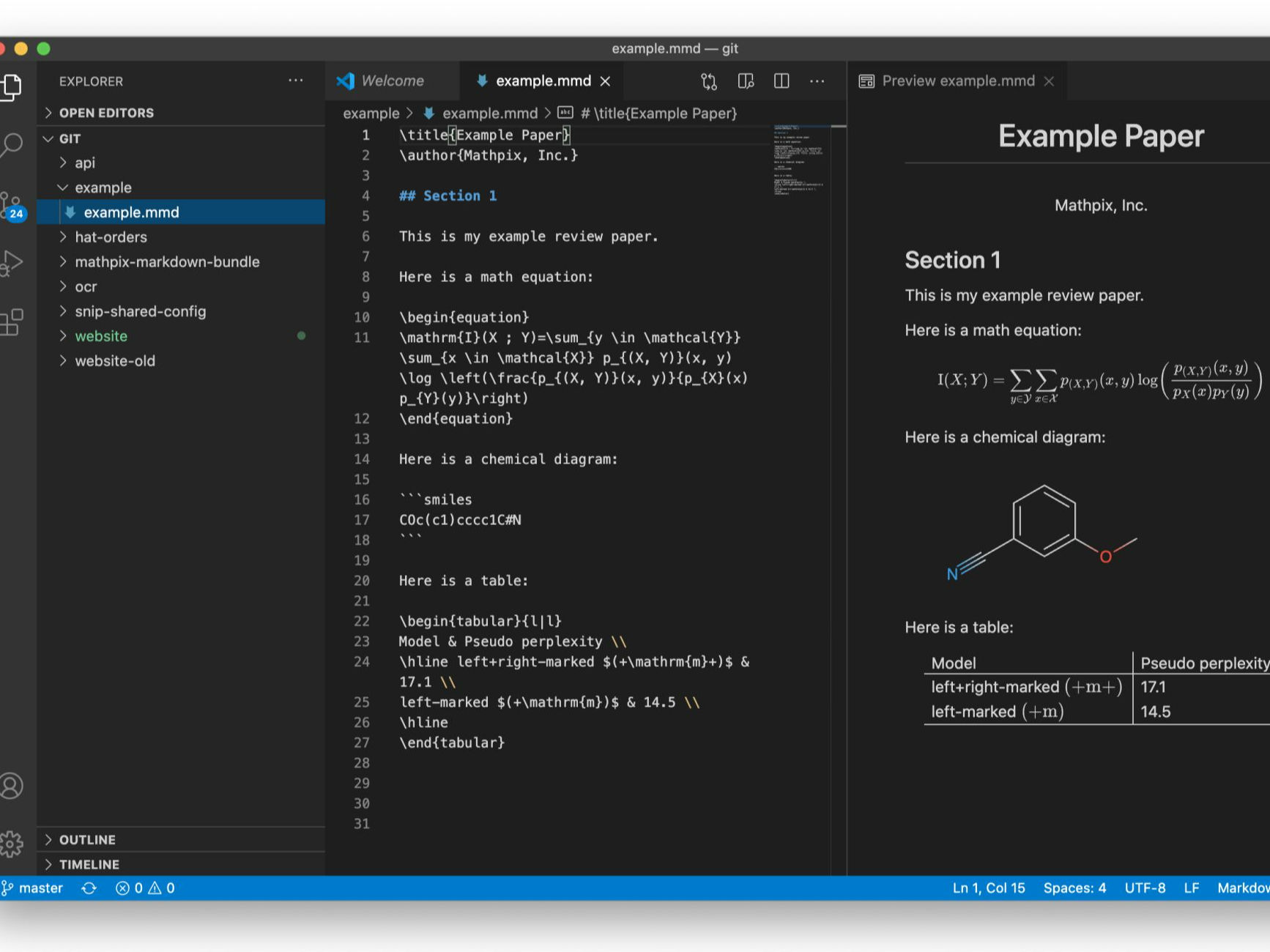
Task: Switch branch via master in status bar
Action: [33, 888]
